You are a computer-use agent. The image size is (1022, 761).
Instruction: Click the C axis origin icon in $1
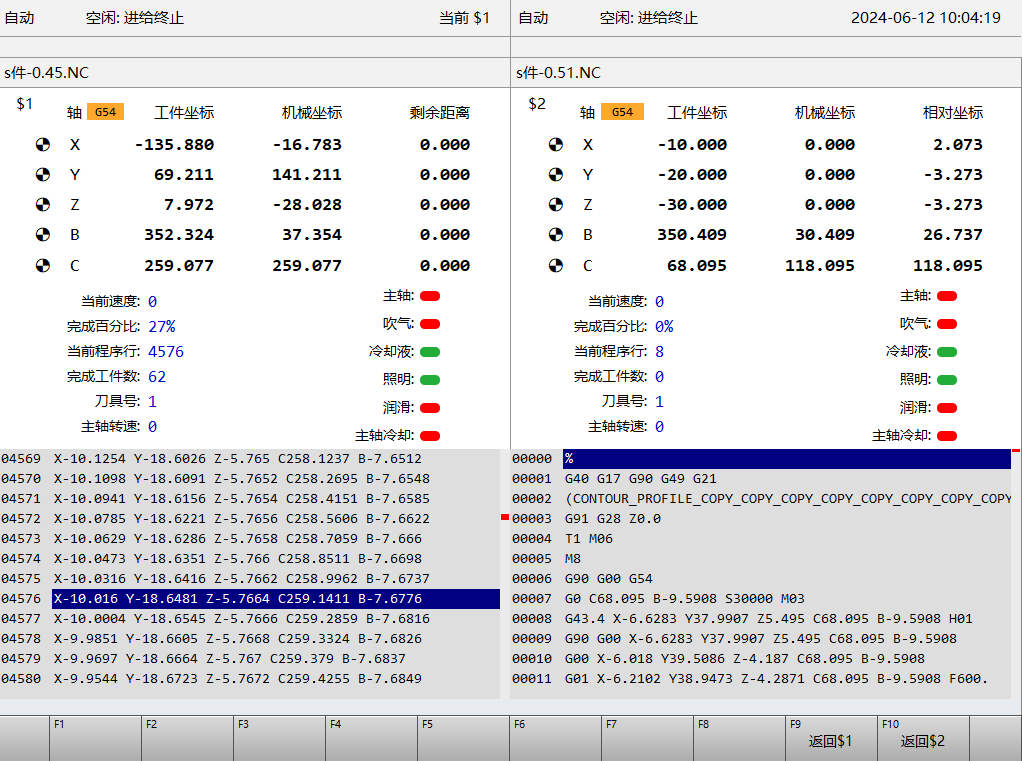click(x=42, y=266)
